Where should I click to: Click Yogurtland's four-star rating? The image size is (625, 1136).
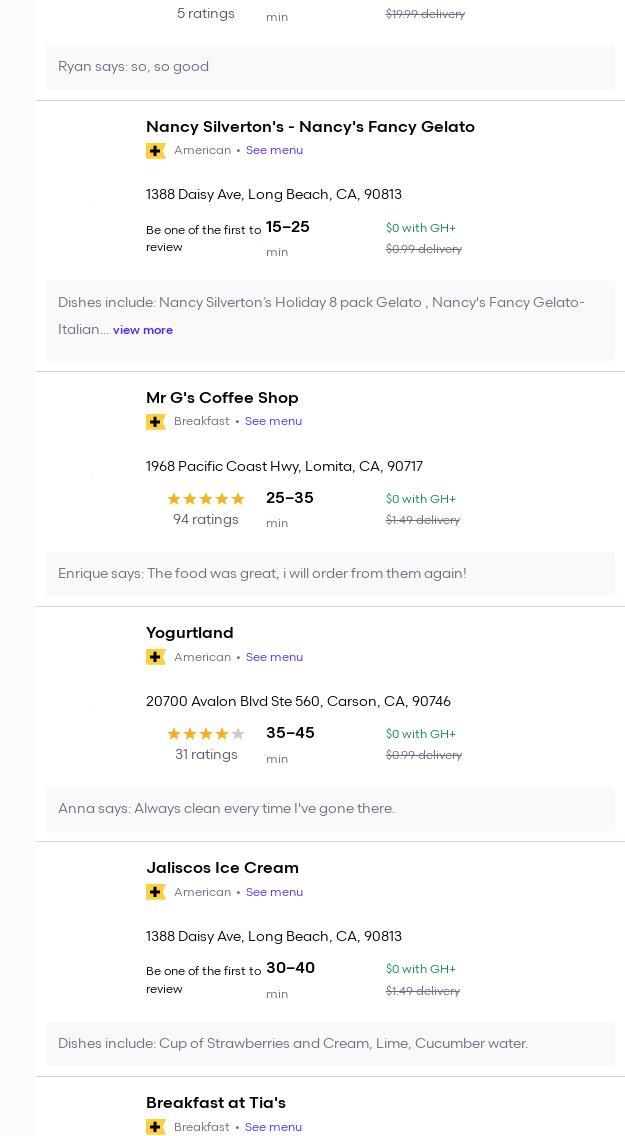tap(206, 734)
